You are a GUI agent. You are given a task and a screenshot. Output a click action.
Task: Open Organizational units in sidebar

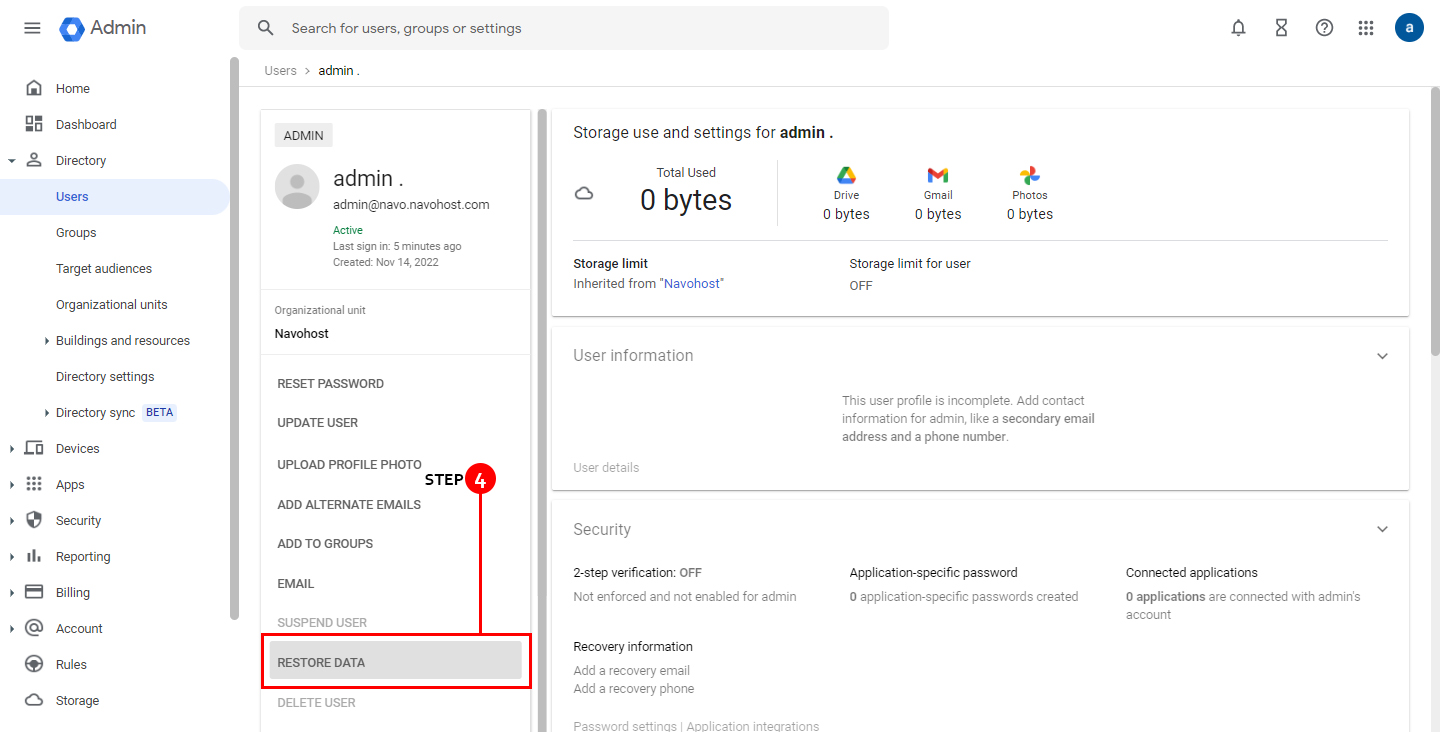pyautogui.click(x=111, y=305)
